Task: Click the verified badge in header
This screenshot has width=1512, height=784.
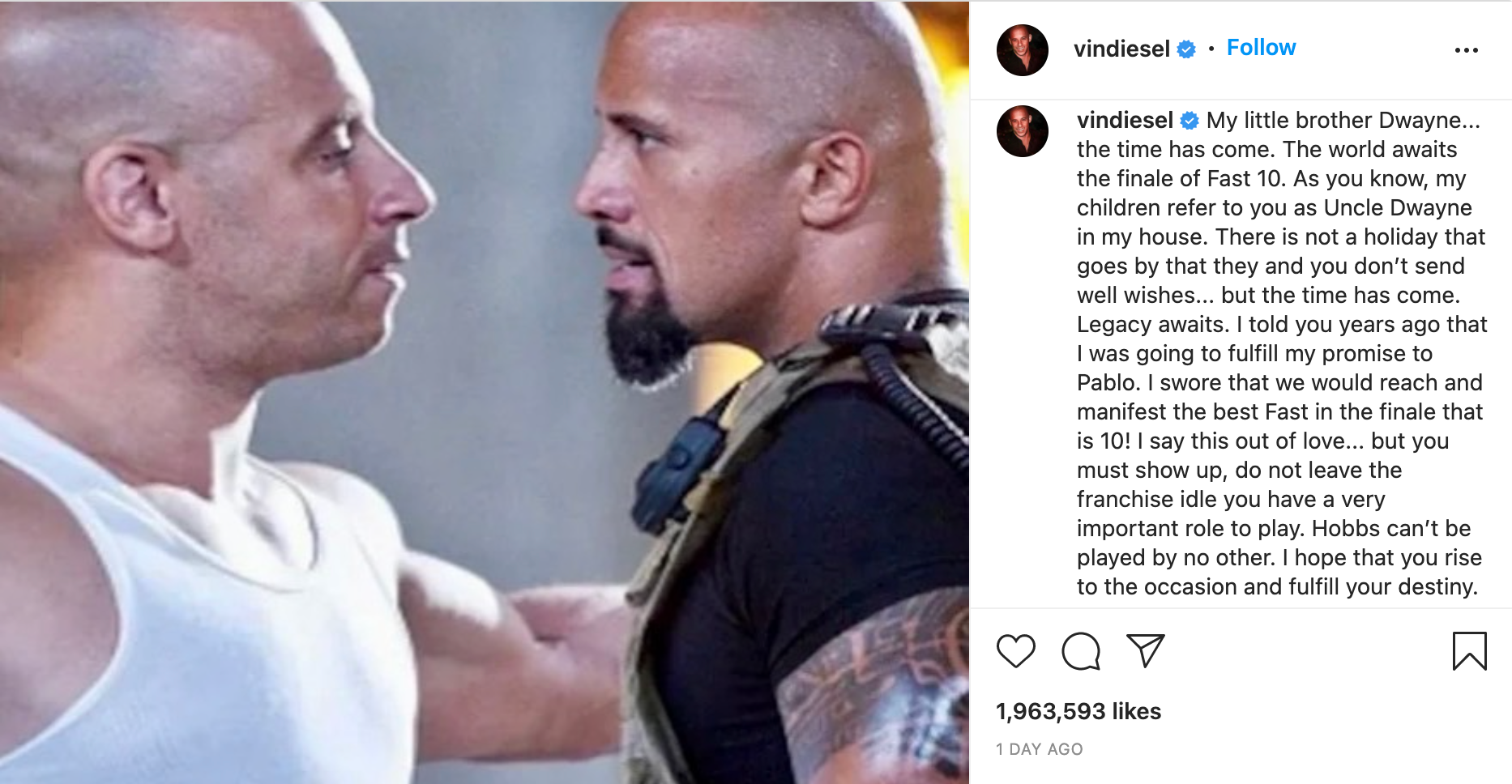Action: (1186, 49)
